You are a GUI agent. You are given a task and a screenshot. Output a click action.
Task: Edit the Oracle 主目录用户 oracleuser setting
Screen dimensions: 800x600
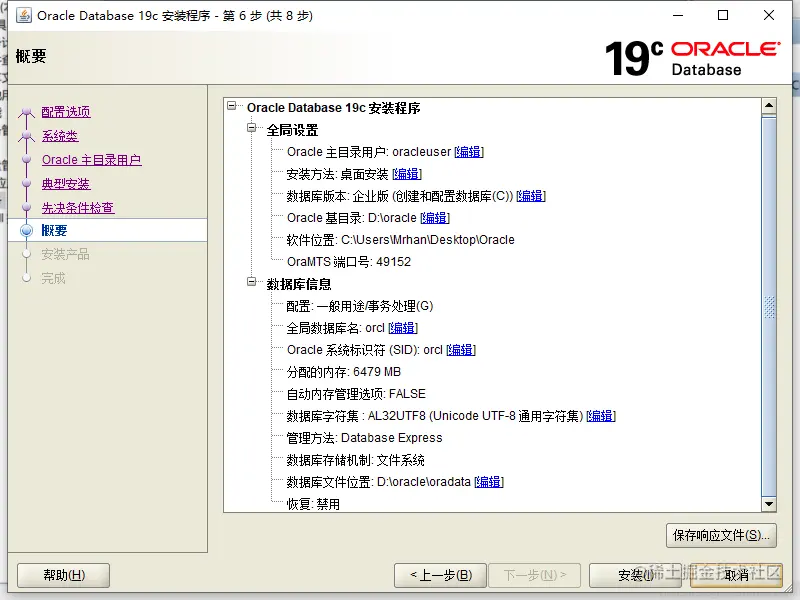(x=468, y=152)
